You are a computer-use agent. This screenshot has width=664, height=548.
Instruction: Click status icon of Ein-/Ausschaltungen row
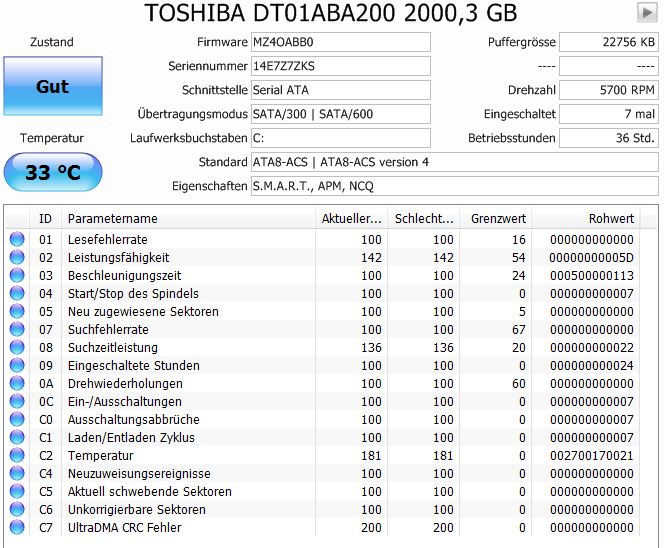pos(17,401)
